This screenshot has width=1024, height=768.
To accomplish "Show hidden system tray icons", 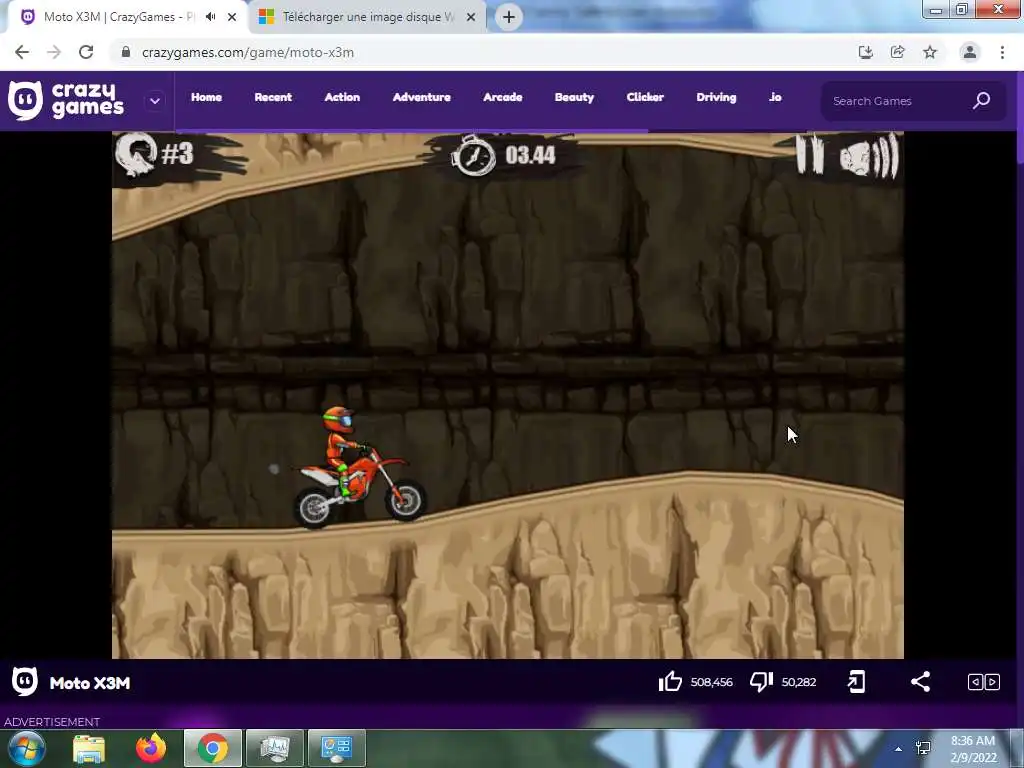I will (x=899, y=749).
